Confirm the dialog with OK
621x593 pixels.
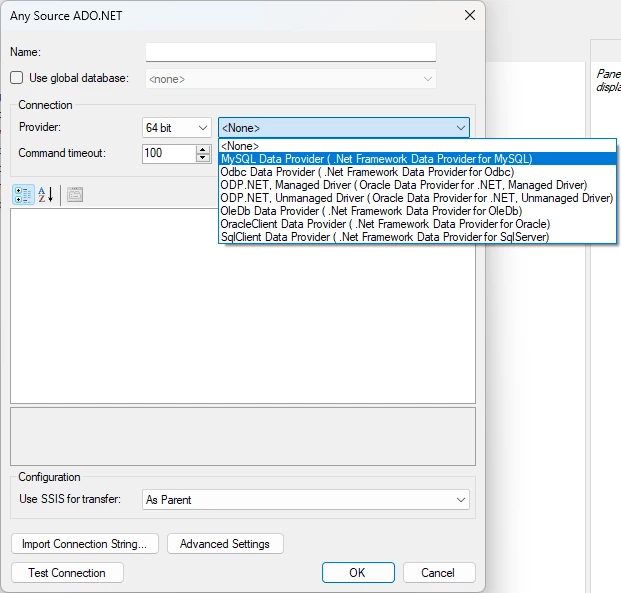pyautogui.click(x=358, y=572)
